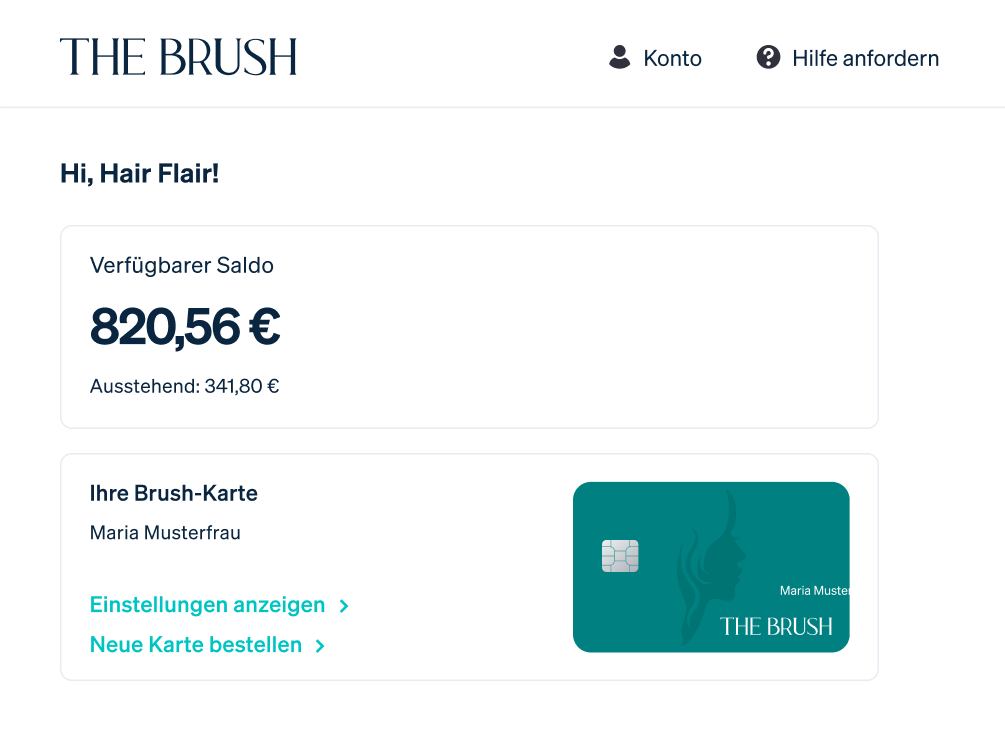This screenshot has width=1005, height=729.
Task: Click the cardholder name Maria Musterfrau
Action: click(165, 533)
